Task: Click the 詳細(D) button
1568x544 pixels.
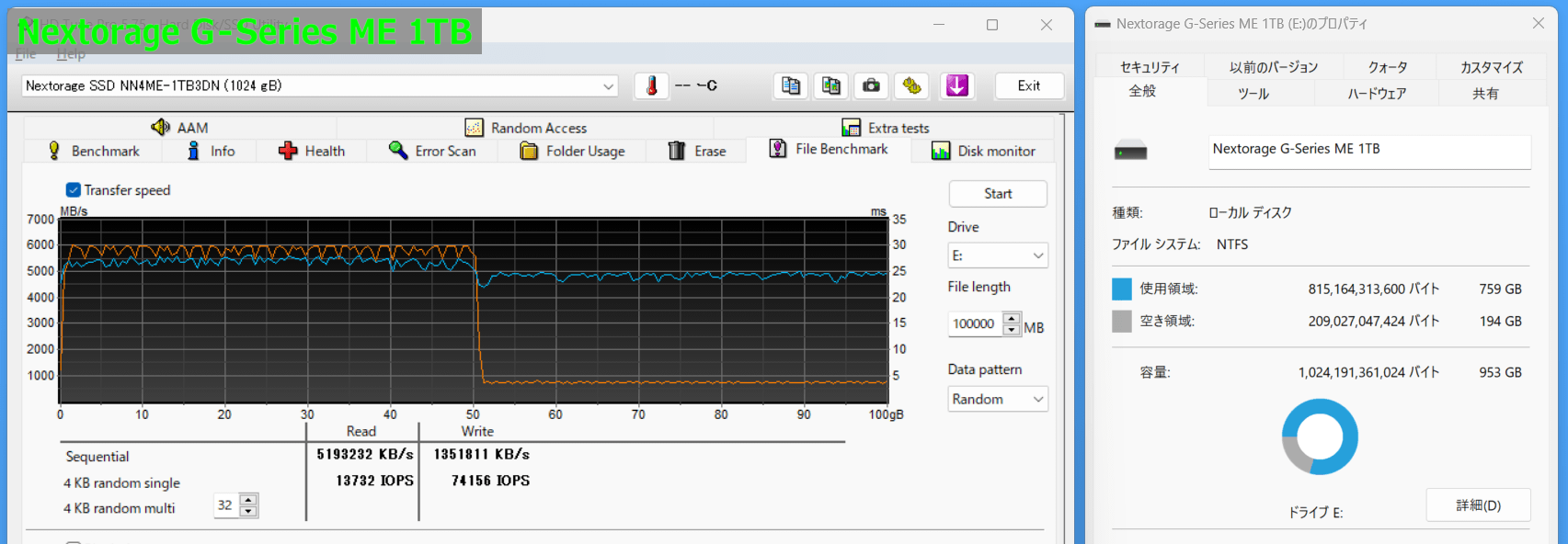Action: (x=1478, y=505)
